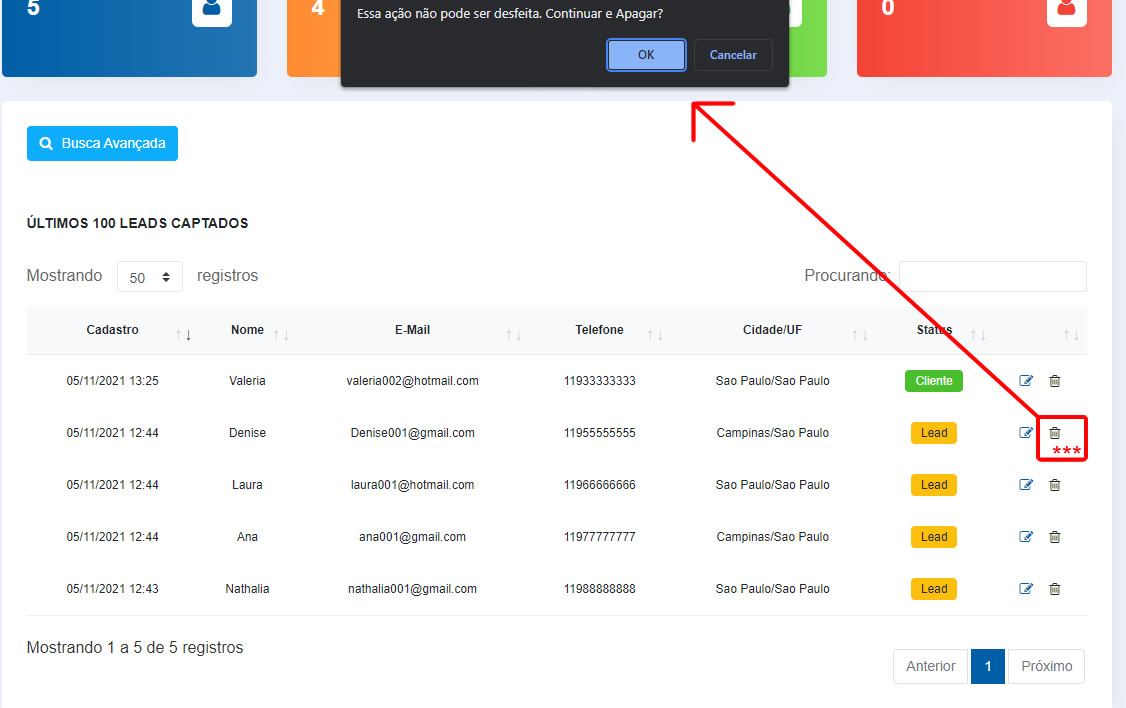Click the Lead status badge for Laura
Viewport: 1126px width, 708px height.
(x=934, y=485)
